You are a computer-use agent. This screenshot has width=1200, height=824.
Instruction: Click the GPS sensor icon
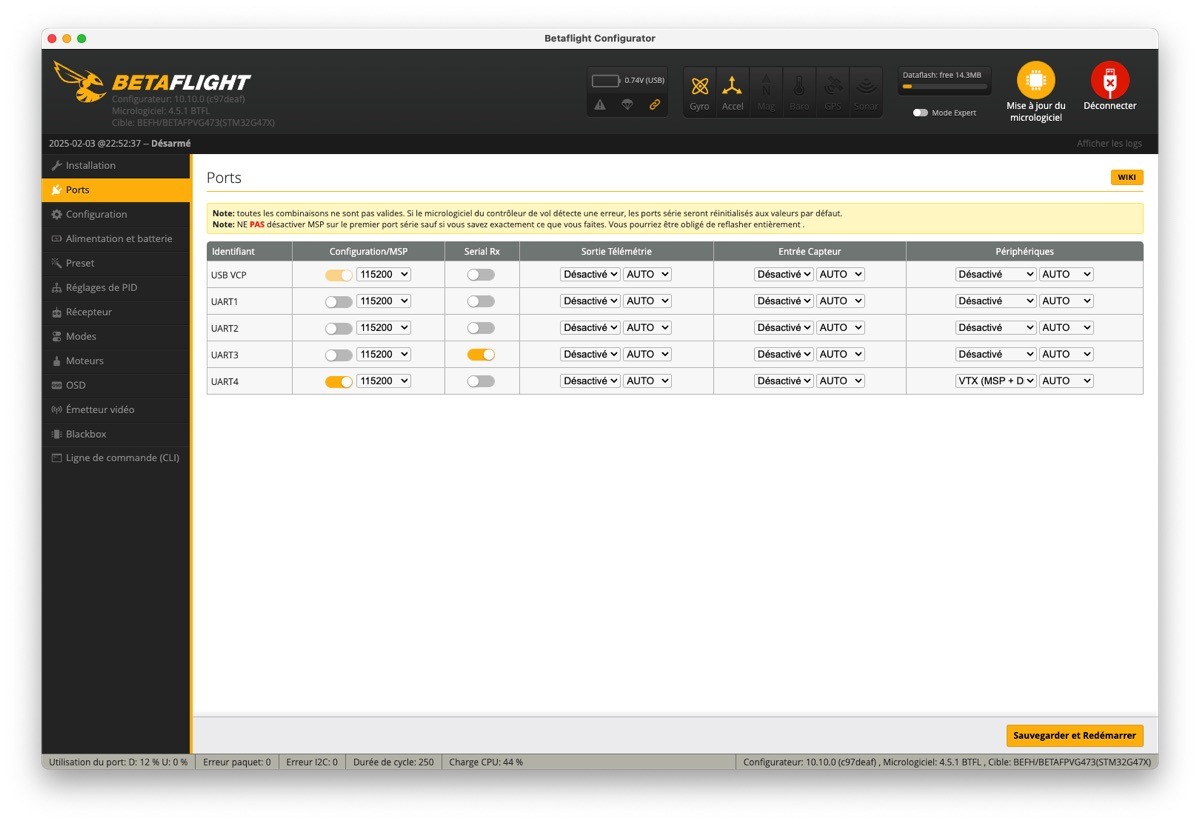832,86
